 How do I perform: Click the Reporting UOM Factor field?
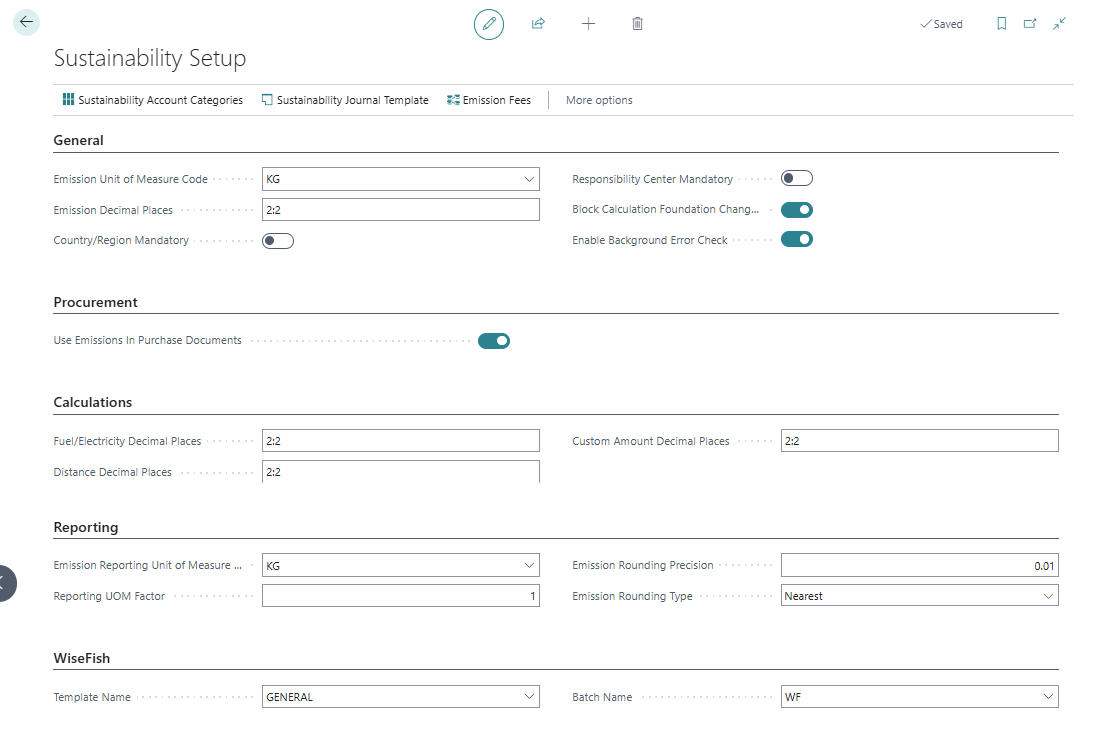(400, 596)
